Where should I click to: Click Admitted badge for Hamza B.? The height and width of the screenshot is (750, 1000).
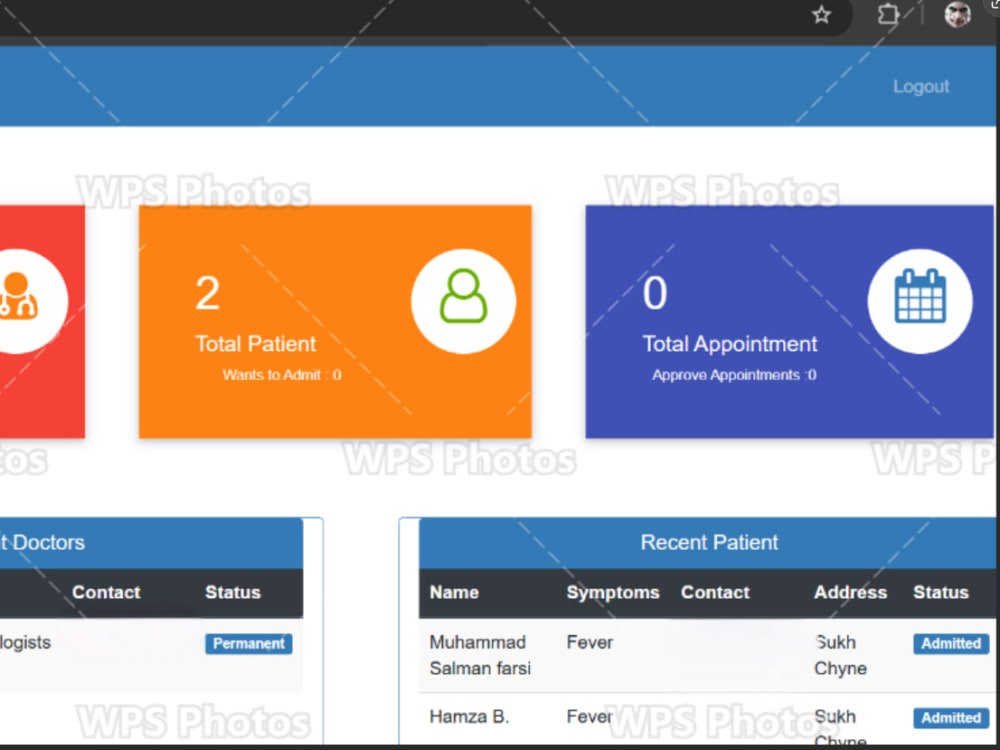tap(951, 718)
